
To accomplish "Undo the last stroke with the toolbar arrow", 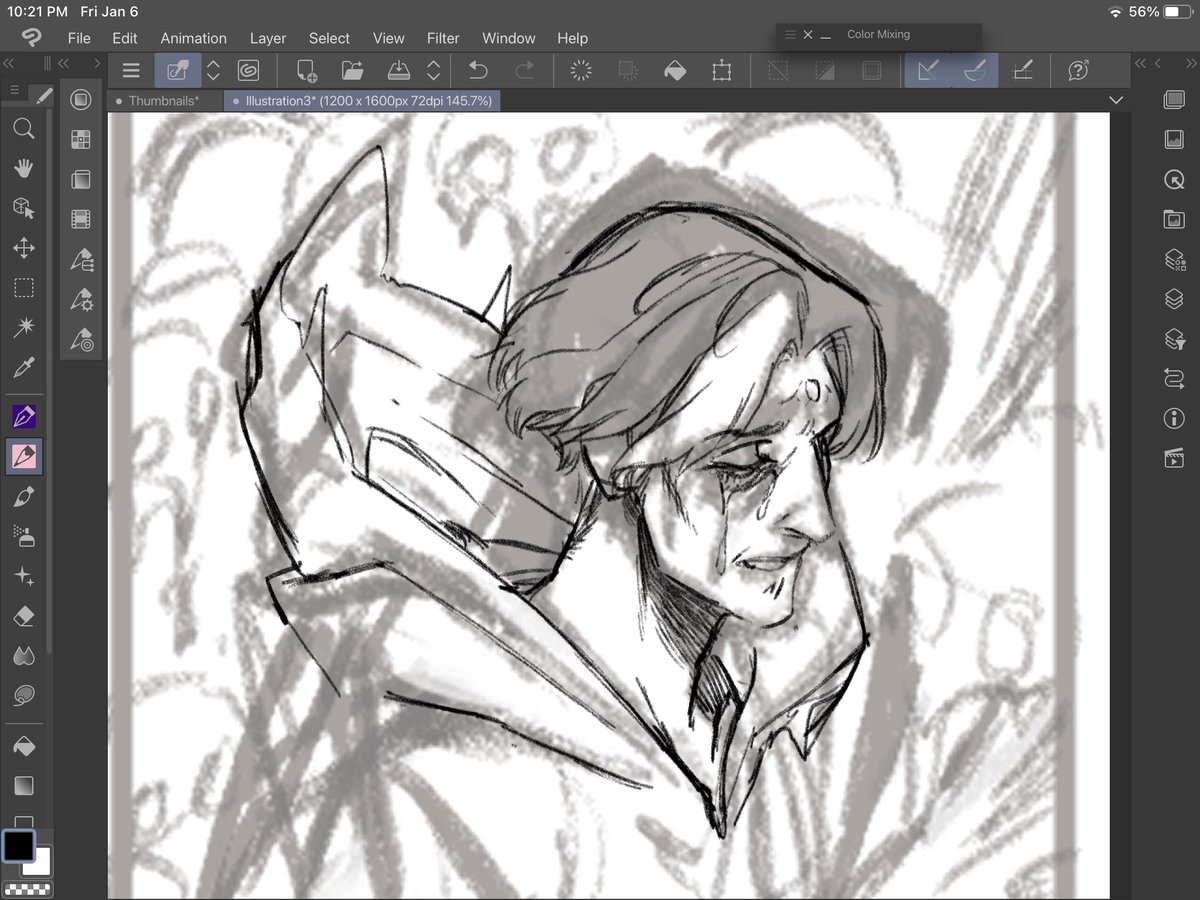I will click(478, 70).
